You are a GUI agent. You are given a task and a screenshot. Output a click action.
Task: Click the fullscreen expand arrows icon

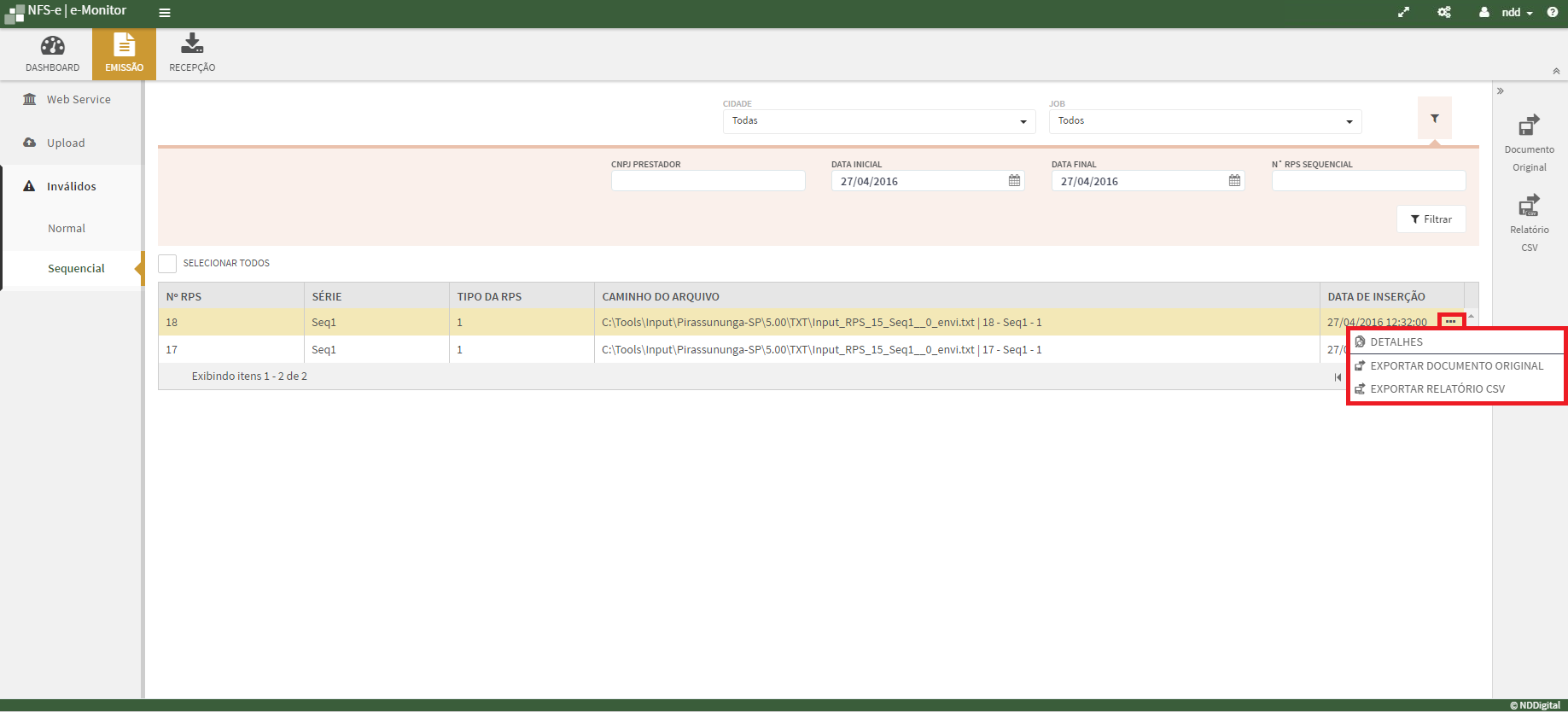click(x=1403, y=13)
